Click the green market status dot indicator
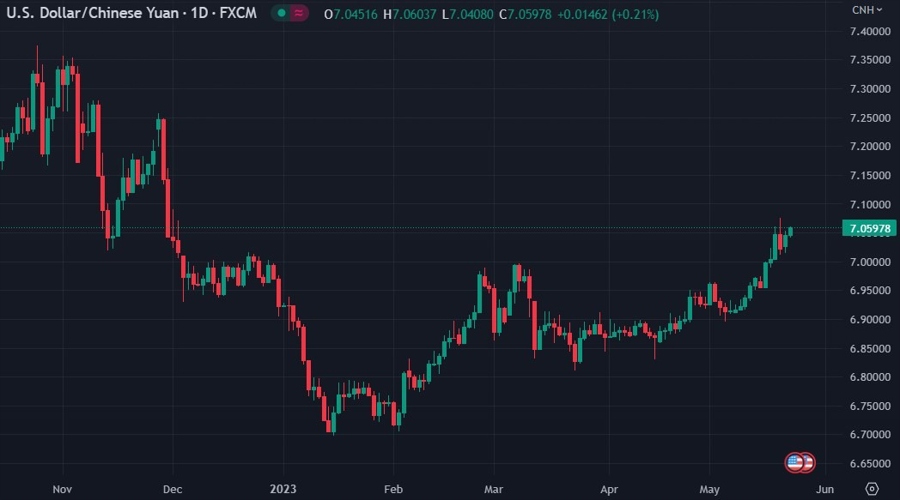The height and width of the screenshot is (500, 900). pos(281,13)
